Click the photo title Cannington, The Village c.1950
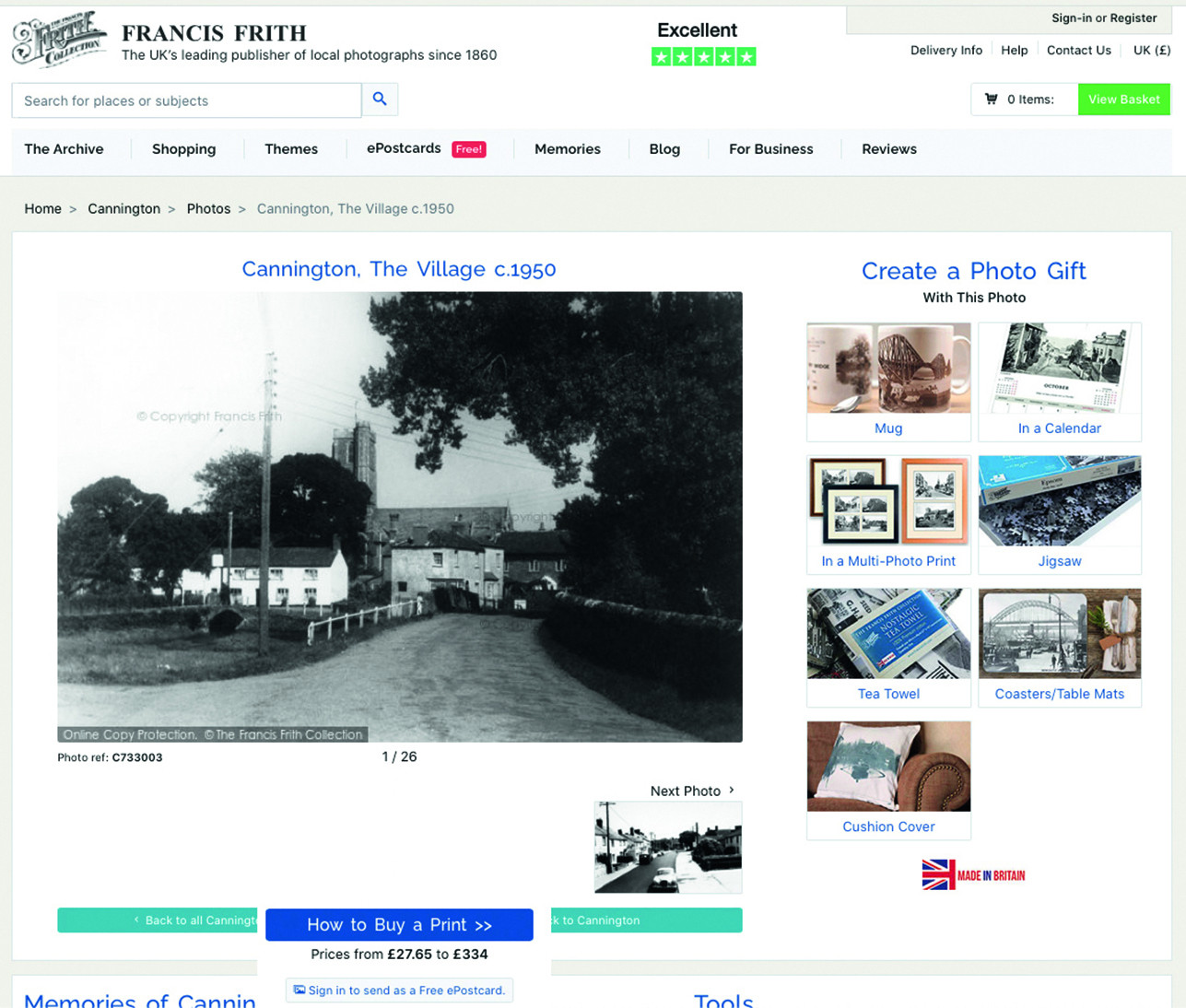 coord(399,269)
